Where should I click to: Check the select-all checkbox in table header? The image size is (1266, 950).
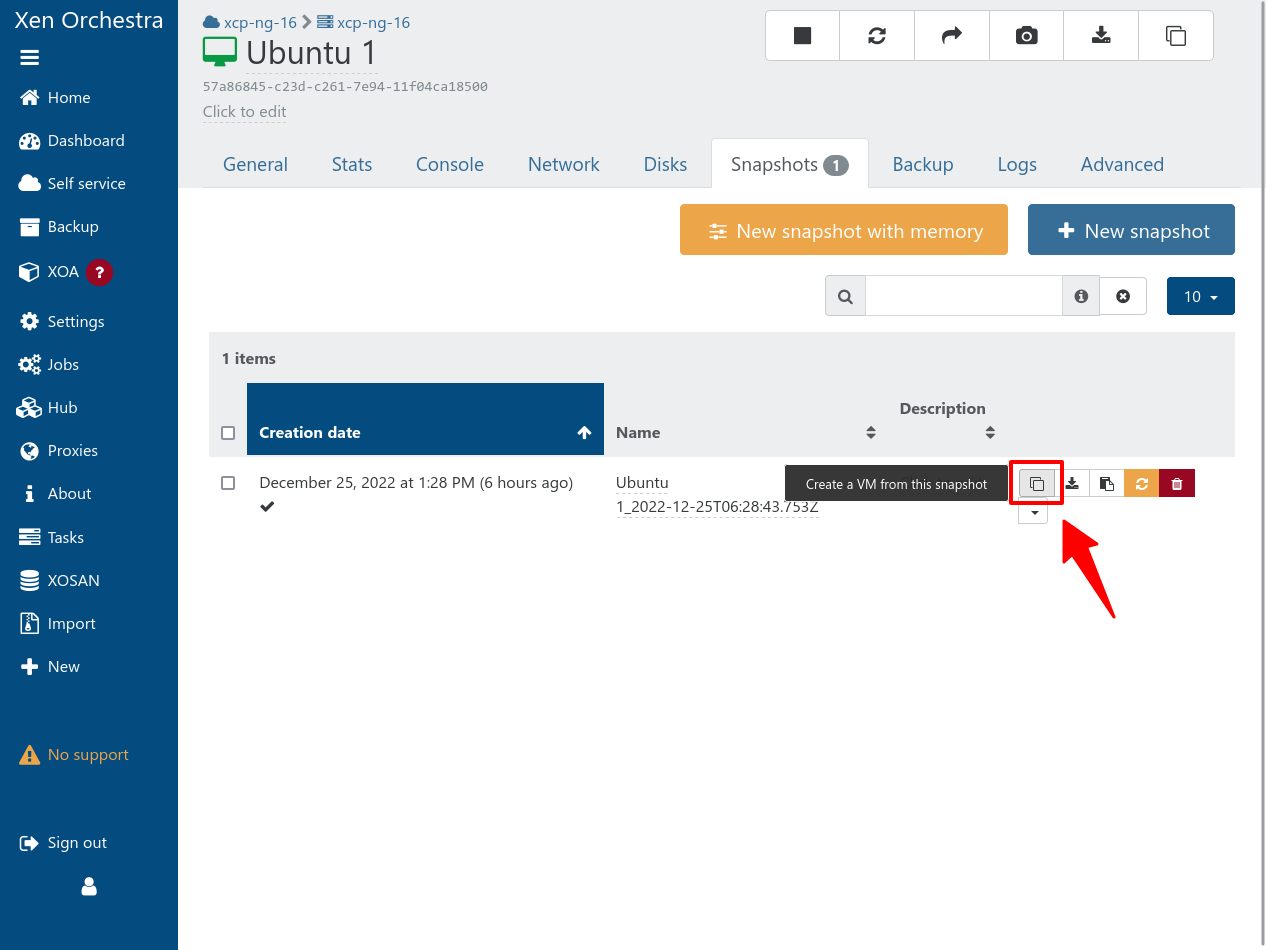(228, 433)
